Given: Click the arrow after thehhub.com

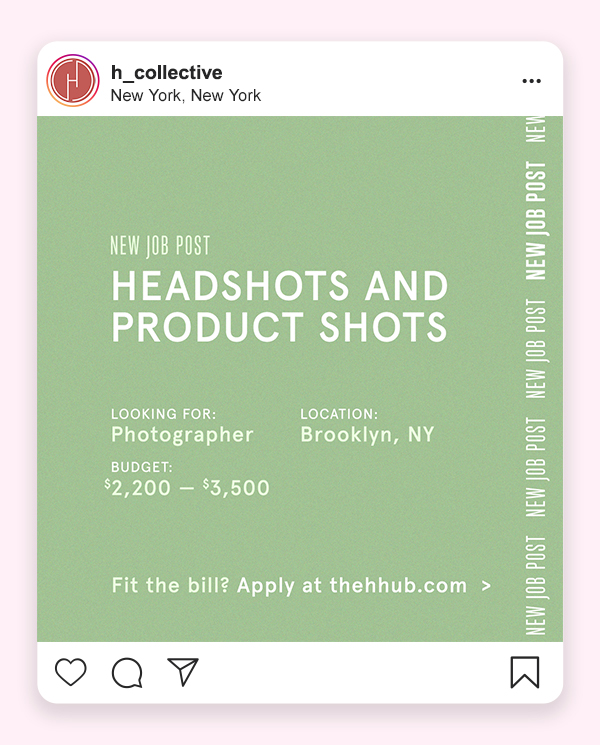Looking at the screenshot, I should point(486,586).
